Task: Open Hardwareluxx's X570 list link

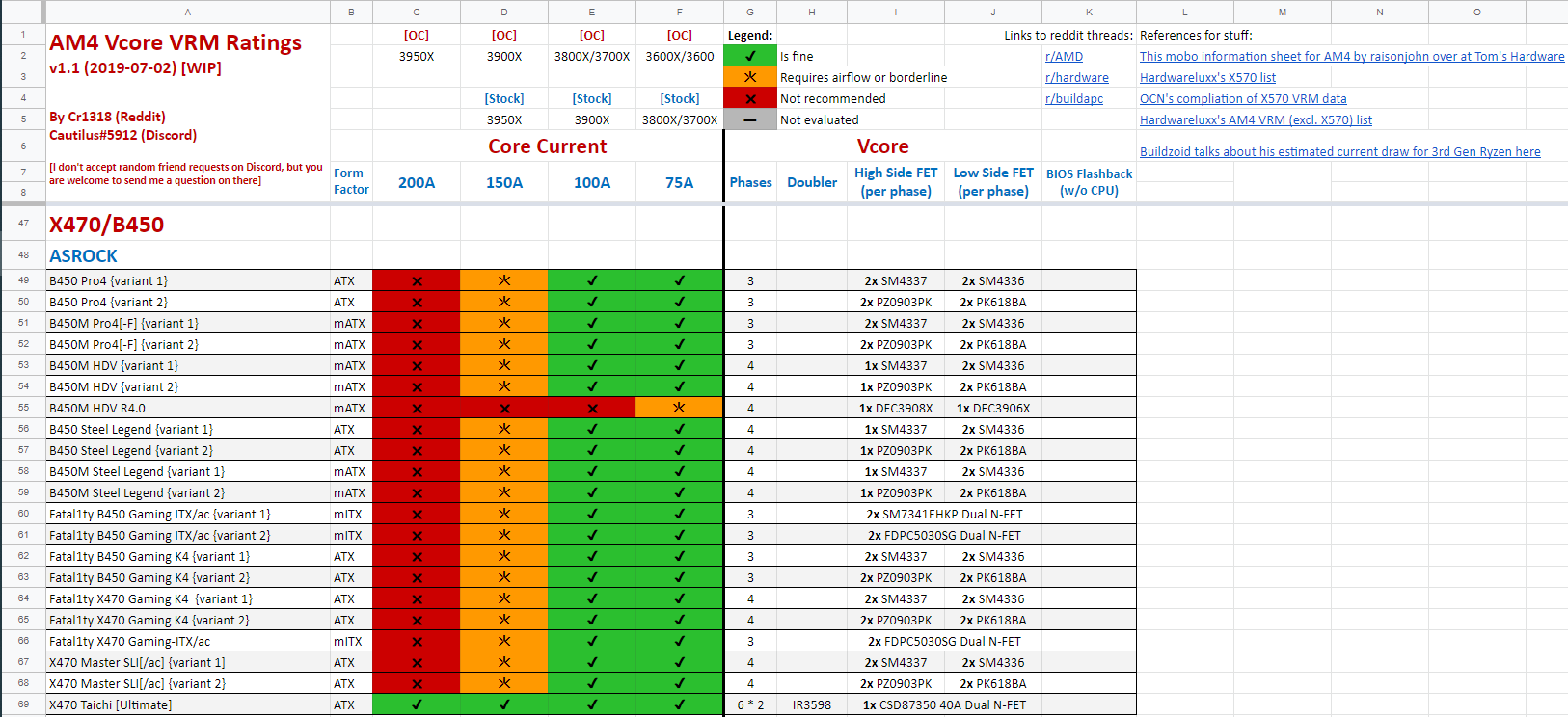Action: [1207, 78]
